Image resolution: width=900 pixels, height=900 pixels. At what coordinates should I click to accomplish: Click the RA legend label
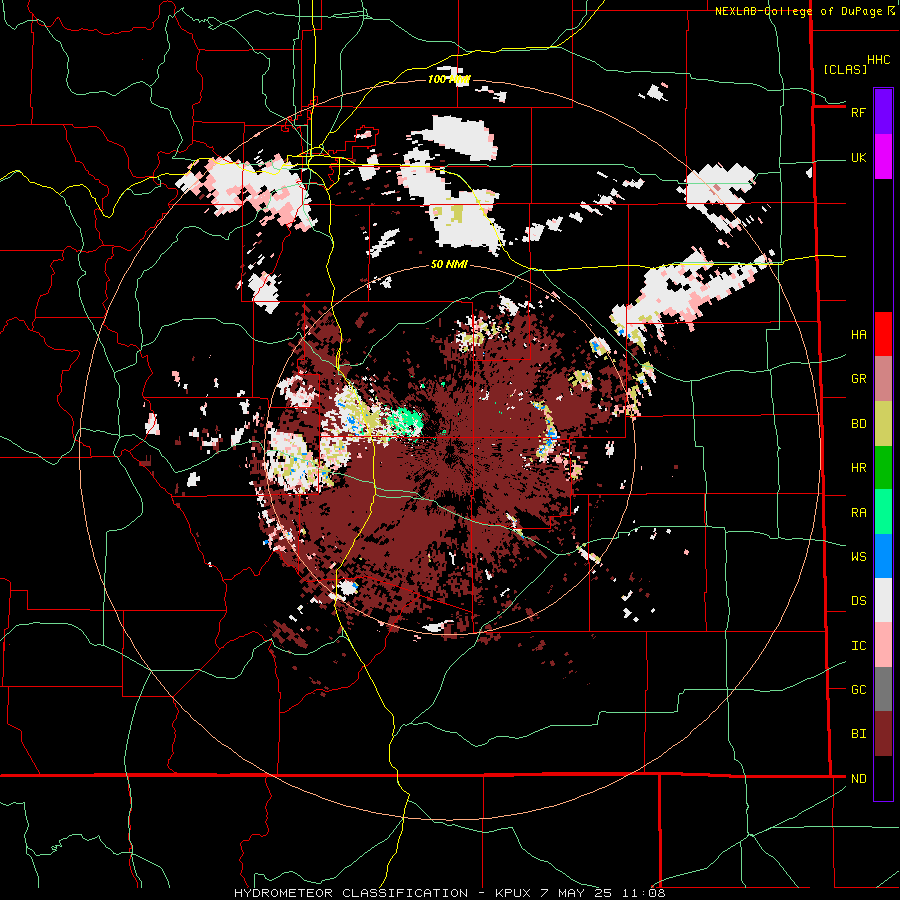coord(858,513)
